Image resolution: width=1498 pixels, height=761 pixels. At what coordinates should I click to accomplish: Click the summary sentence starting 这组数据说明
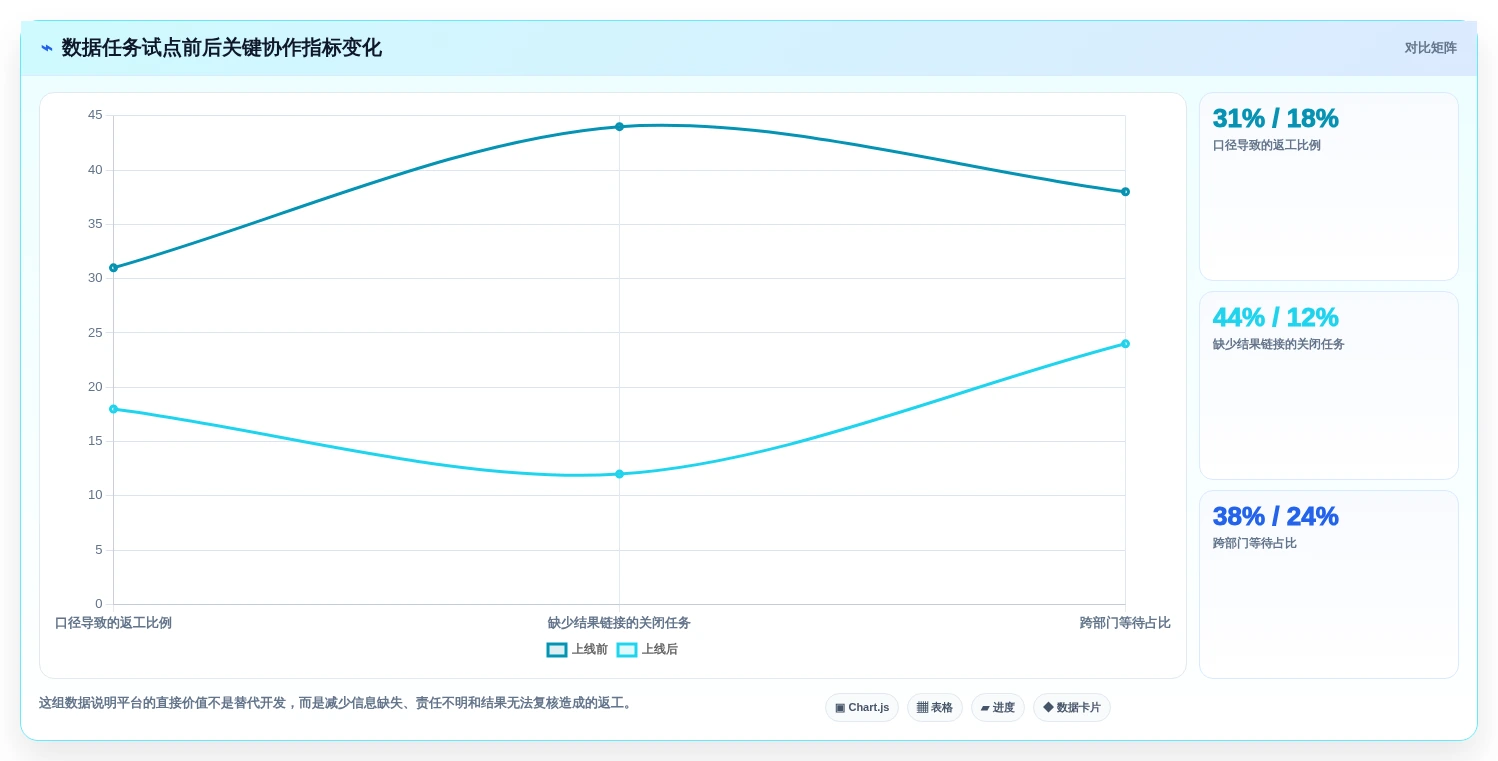(337, 703)
